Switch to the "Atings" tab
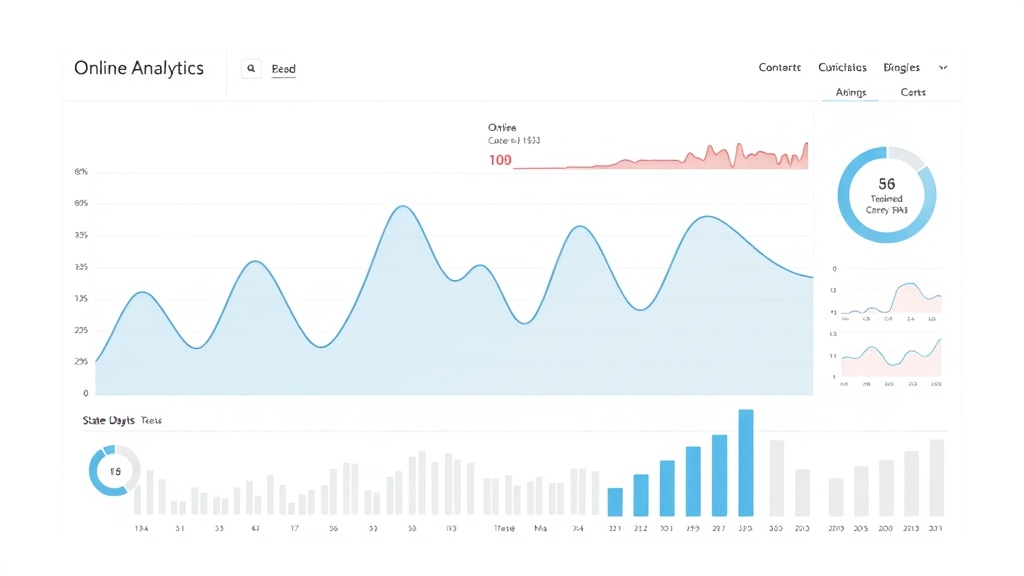This screenshot has height=576, width=1024. coord(849,91)
